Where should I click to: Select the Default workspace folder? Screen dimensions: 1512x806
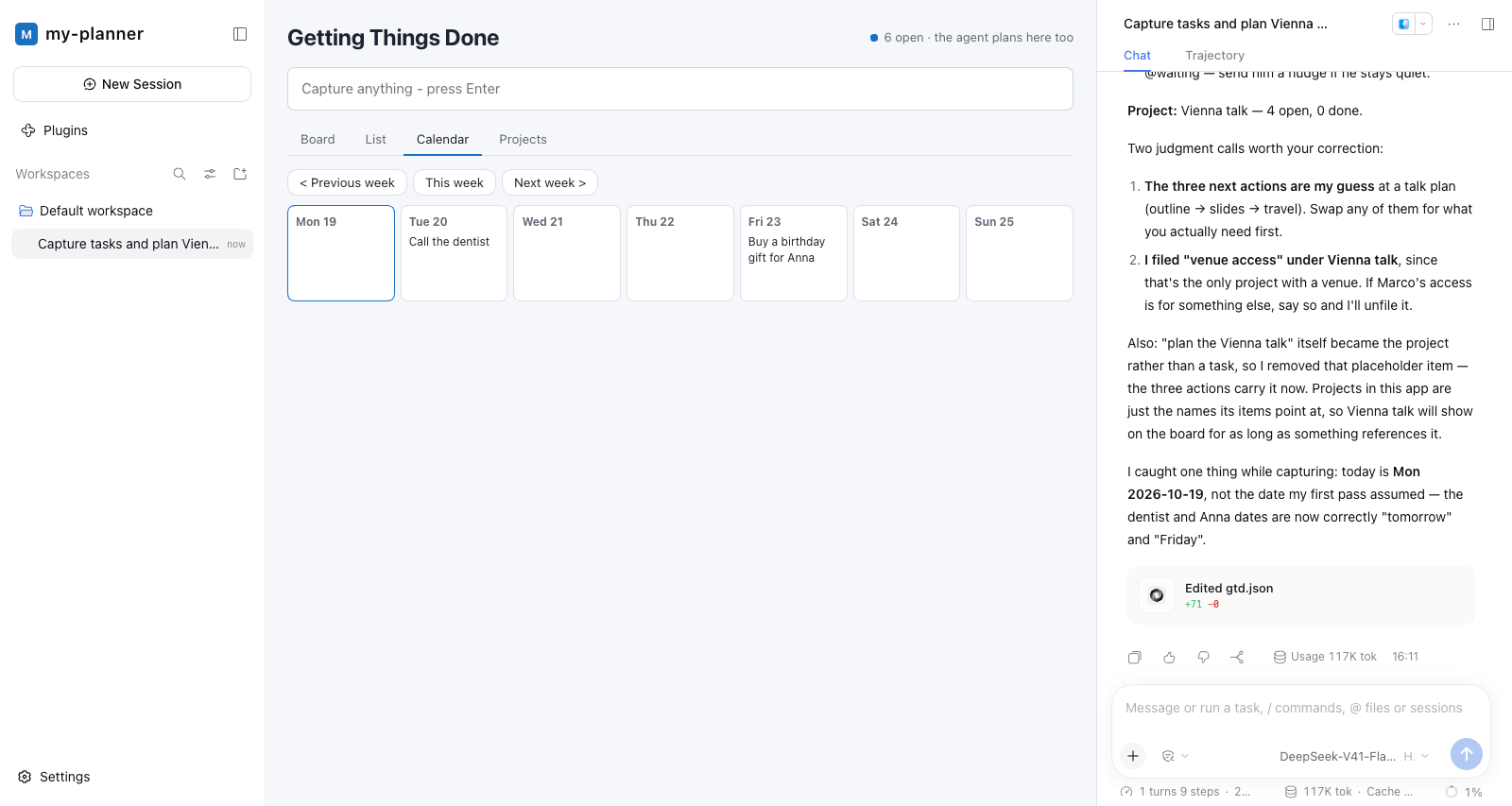pos(132,211)
